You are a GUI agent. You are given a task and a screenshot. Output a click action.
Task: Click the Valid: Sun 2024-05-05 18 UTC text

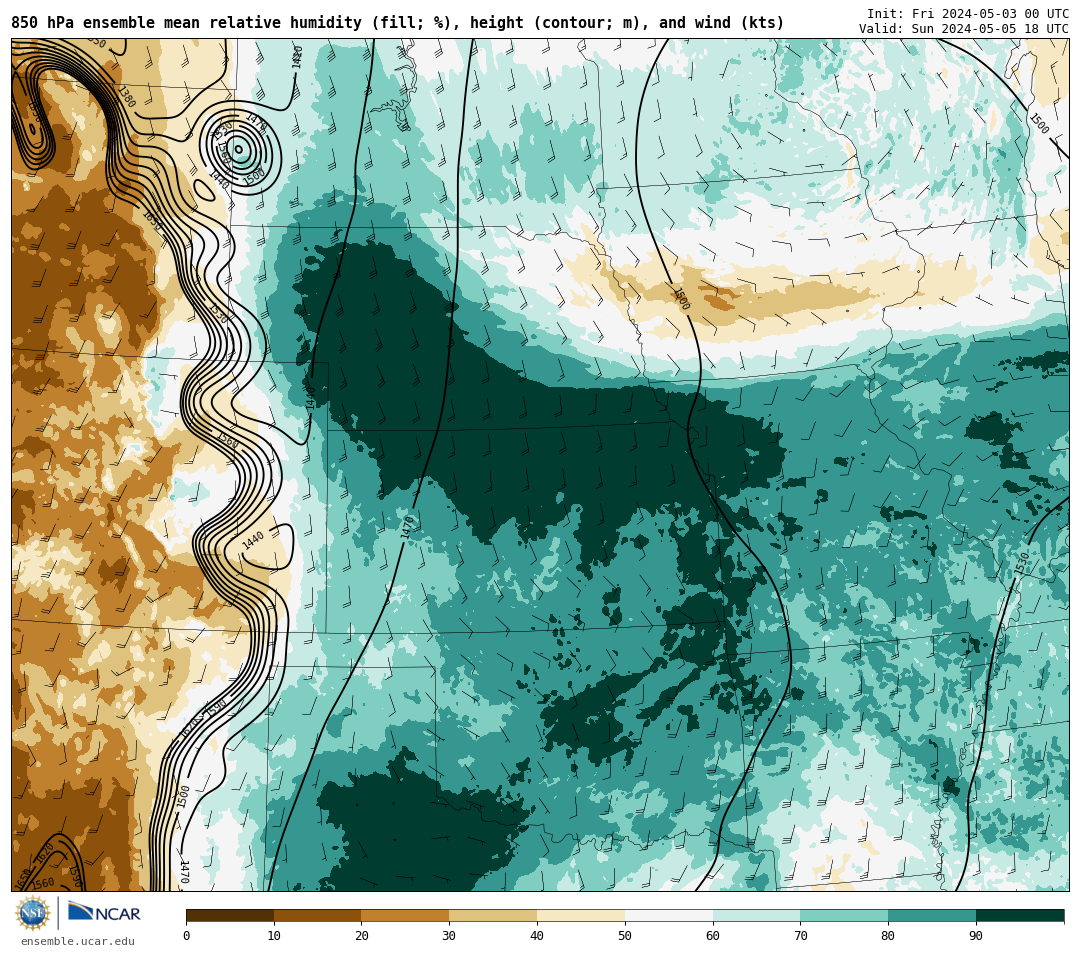(964, 29)
